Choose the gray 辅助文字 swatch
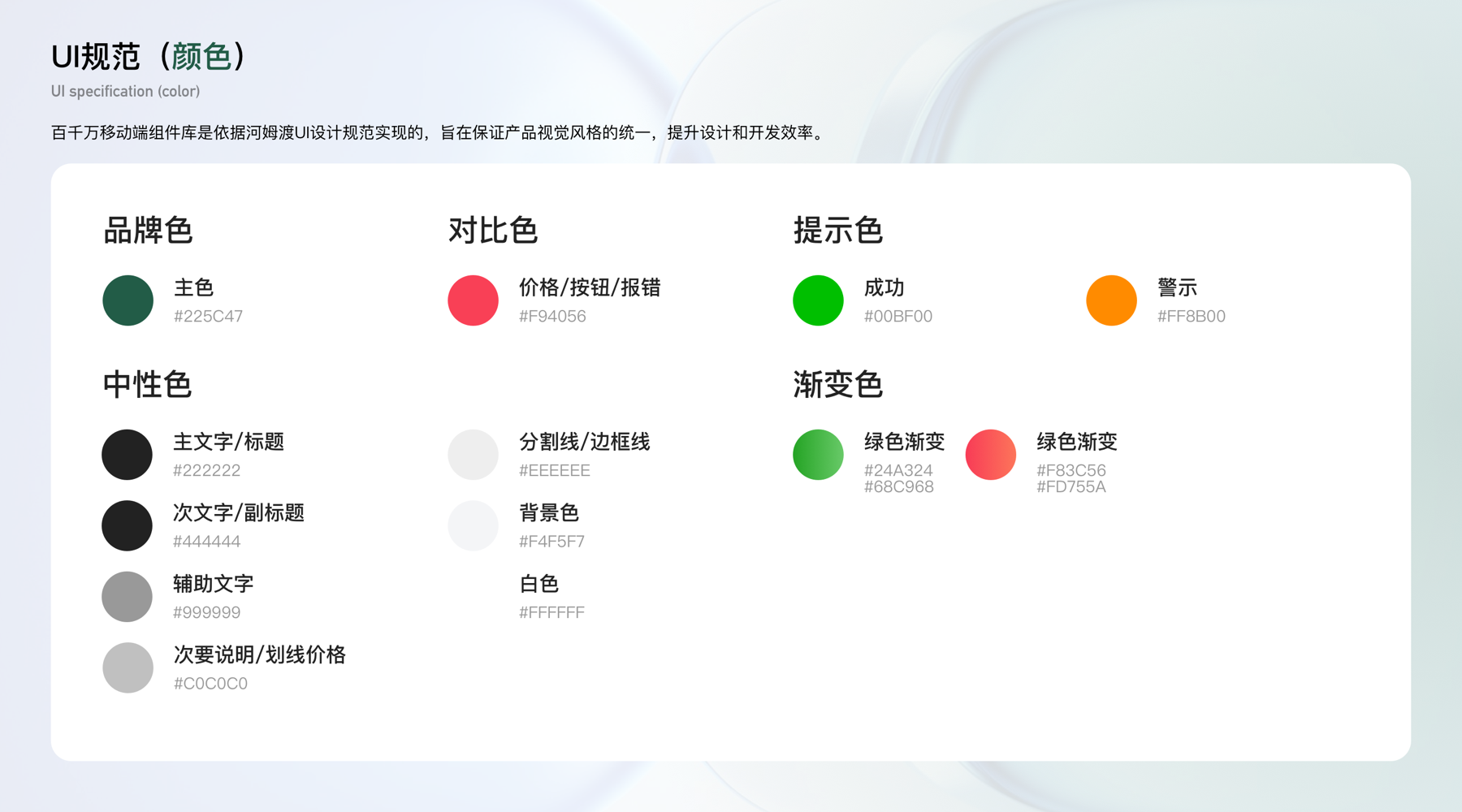 tap(127, 597)
